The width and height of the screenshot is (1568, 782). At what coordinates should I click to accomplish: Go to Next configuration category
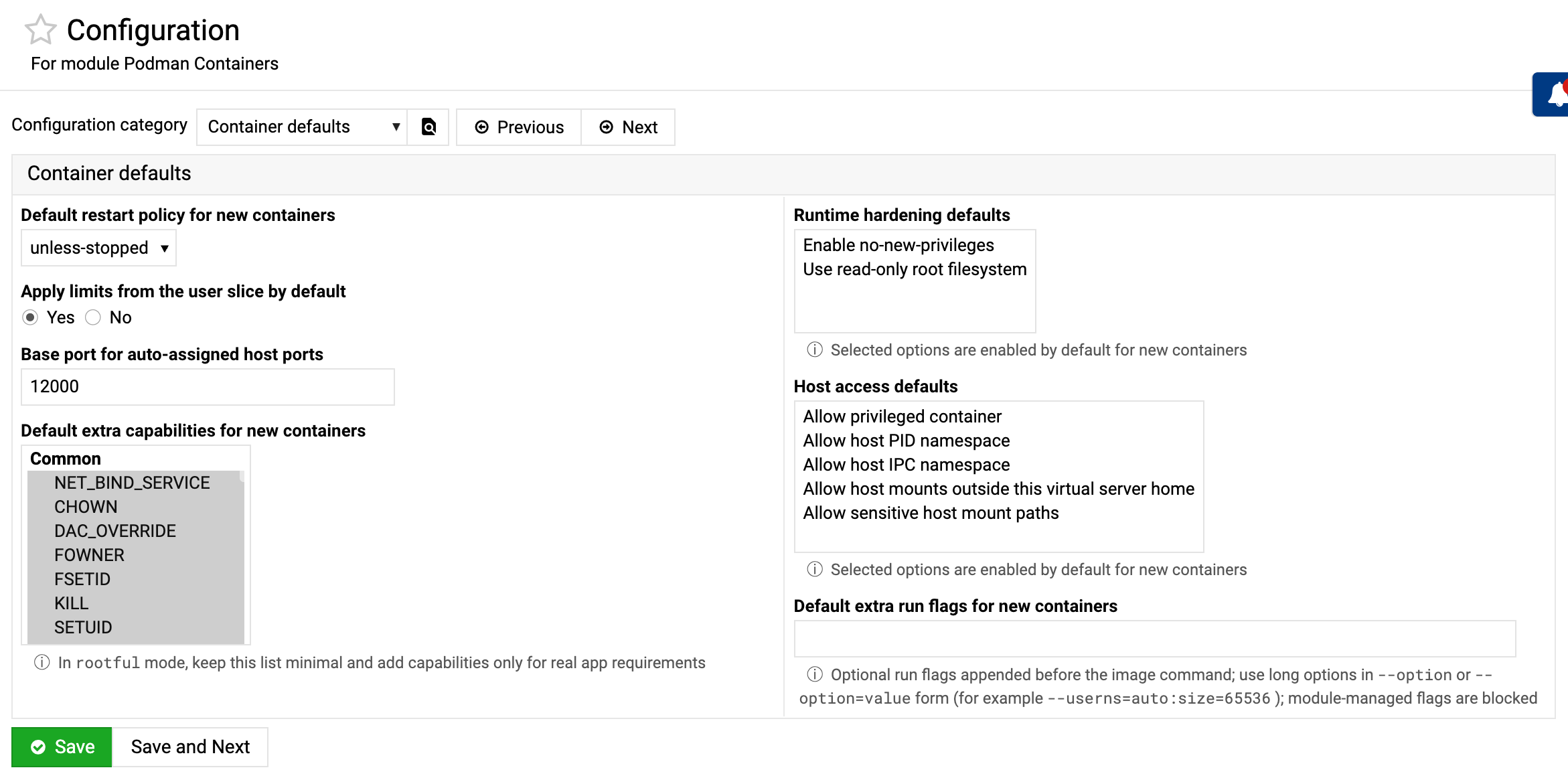tap(628, 127)
